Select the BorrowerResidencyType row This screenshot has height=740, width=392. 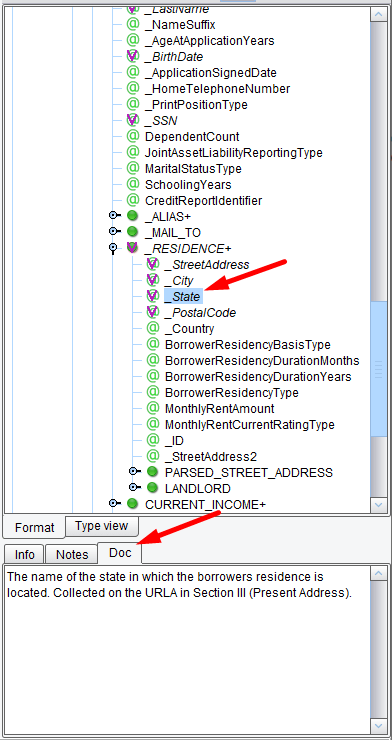[232, 393]
